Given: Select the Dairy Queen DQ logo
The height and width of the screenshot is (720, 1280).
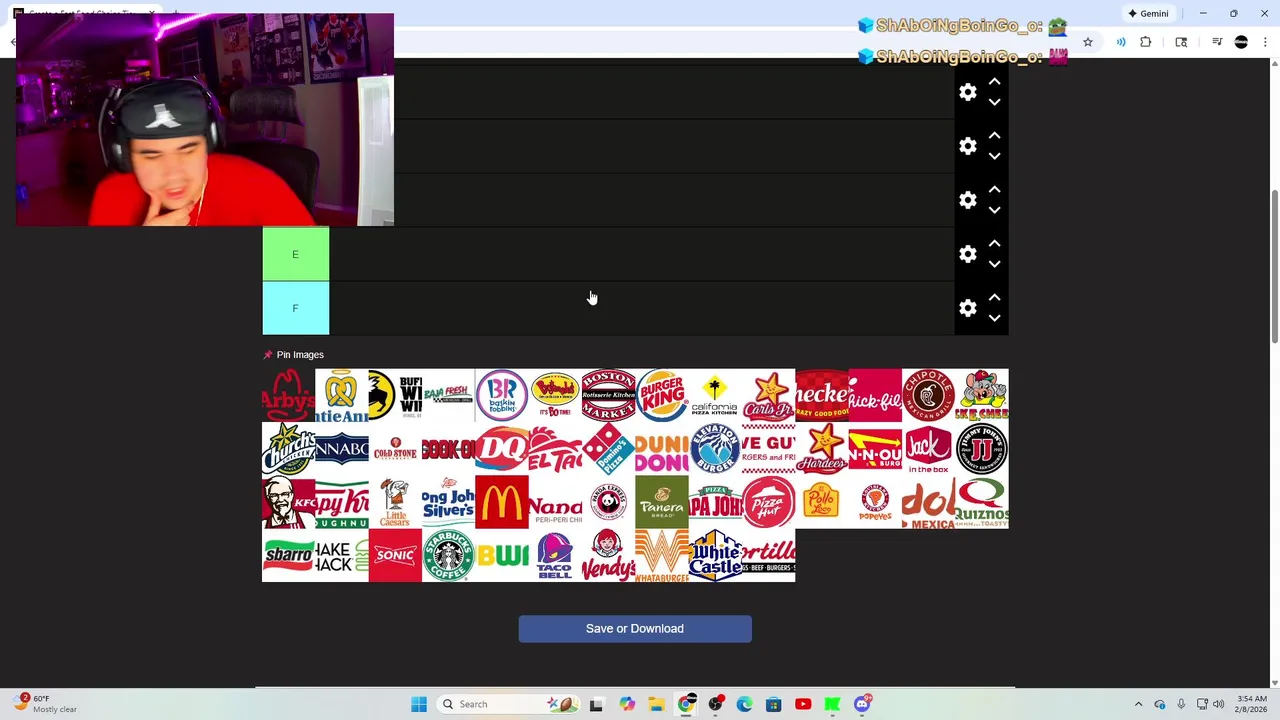Looking at the screenshot, I should 501,449.
